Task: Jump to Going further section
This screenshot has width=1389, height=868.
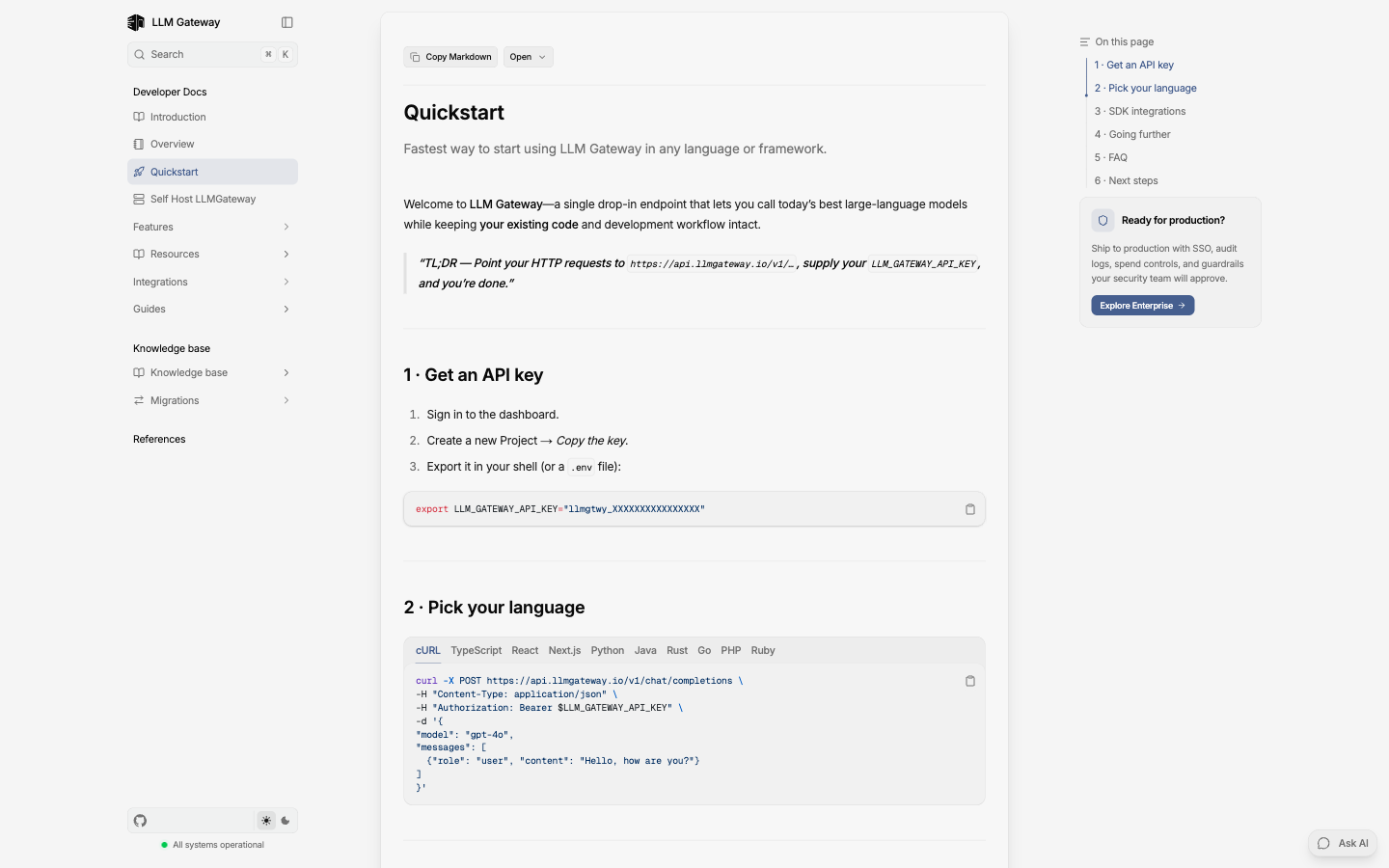Action: (x=1132, y=135)
